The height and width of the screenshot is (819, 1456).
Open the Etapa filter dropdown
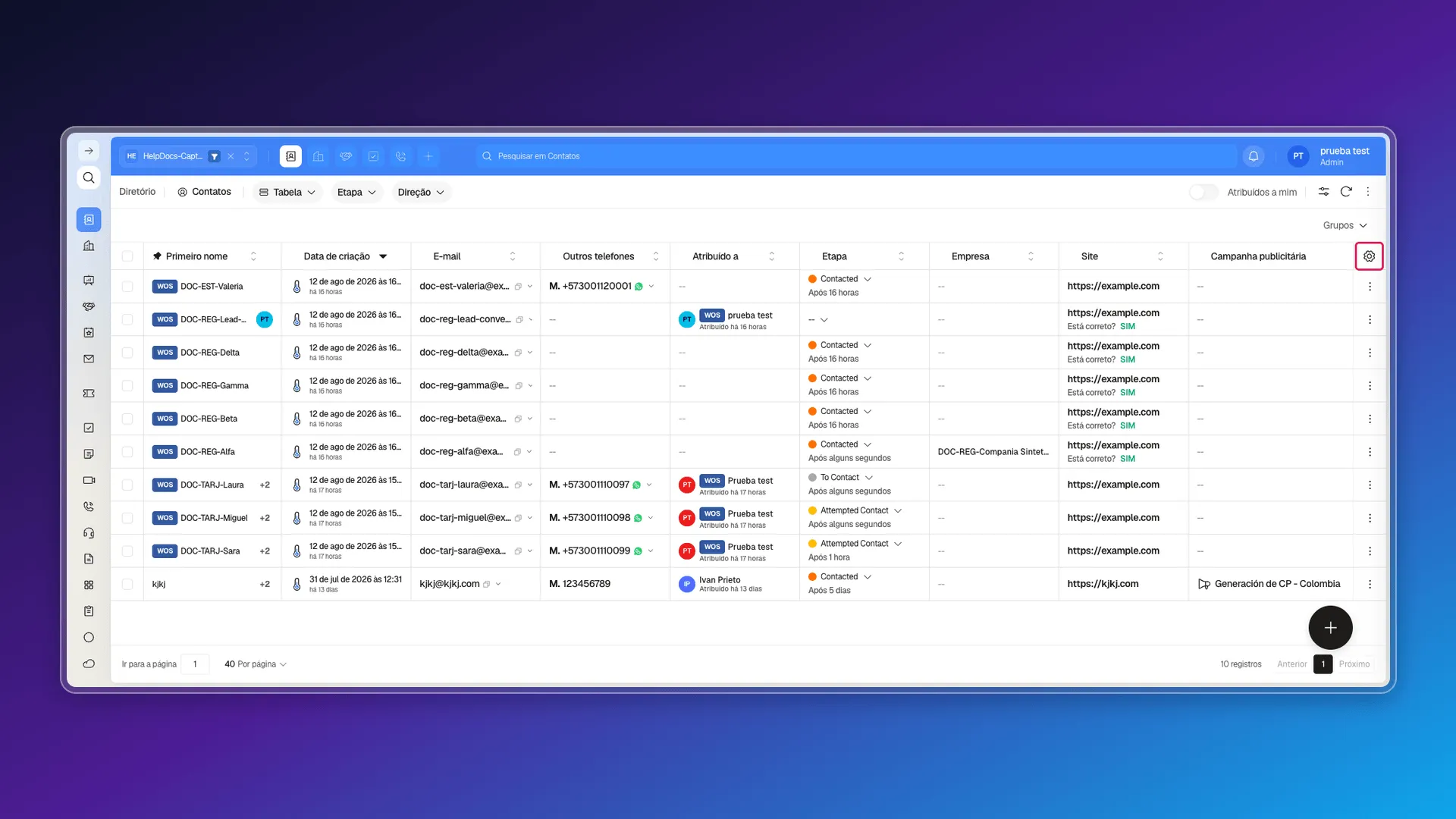tap(356, 192)
